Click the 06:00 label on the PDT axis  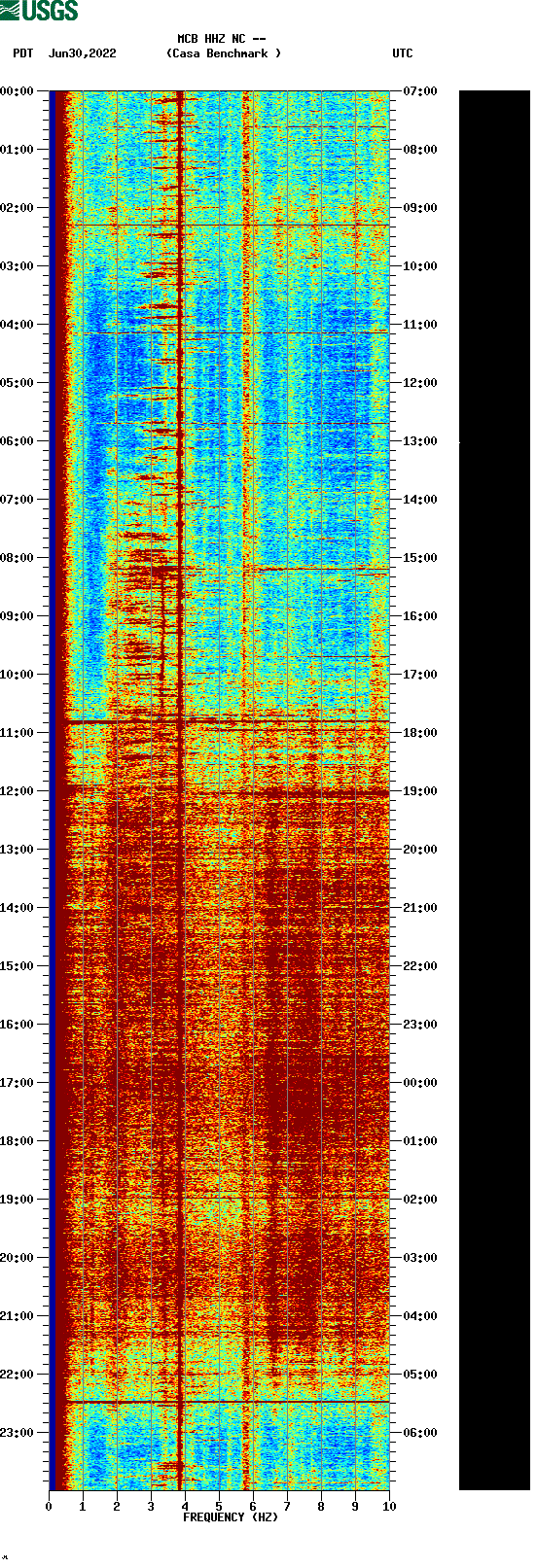pyautogui.click(x=17, y=441)
